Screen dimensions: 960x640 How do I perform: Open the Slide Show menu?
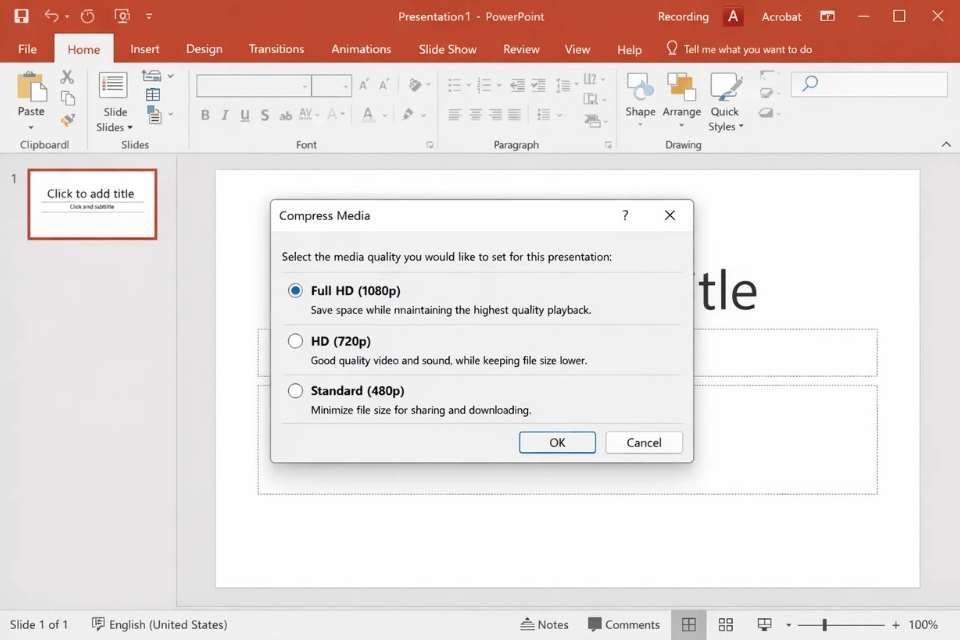click(x=446, y=48)
